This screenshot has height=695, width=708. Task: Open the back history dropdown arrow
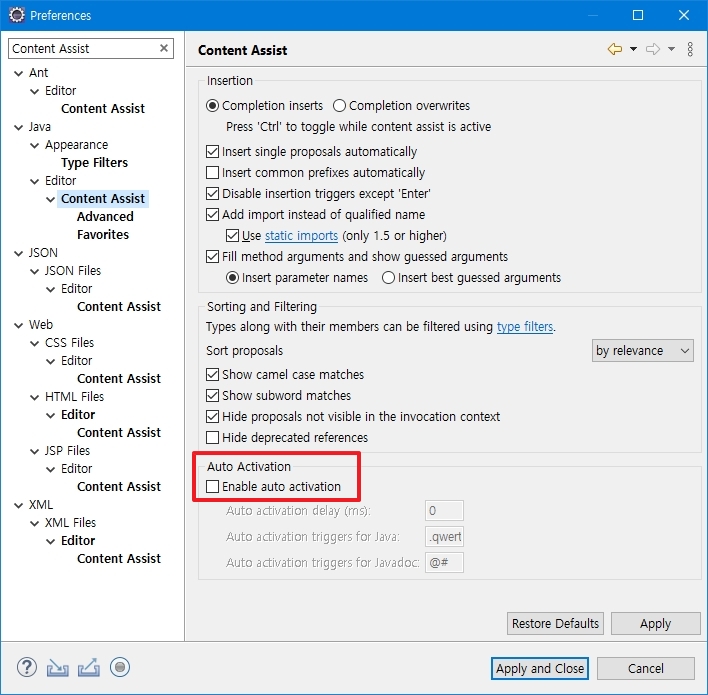pos(633,49)
